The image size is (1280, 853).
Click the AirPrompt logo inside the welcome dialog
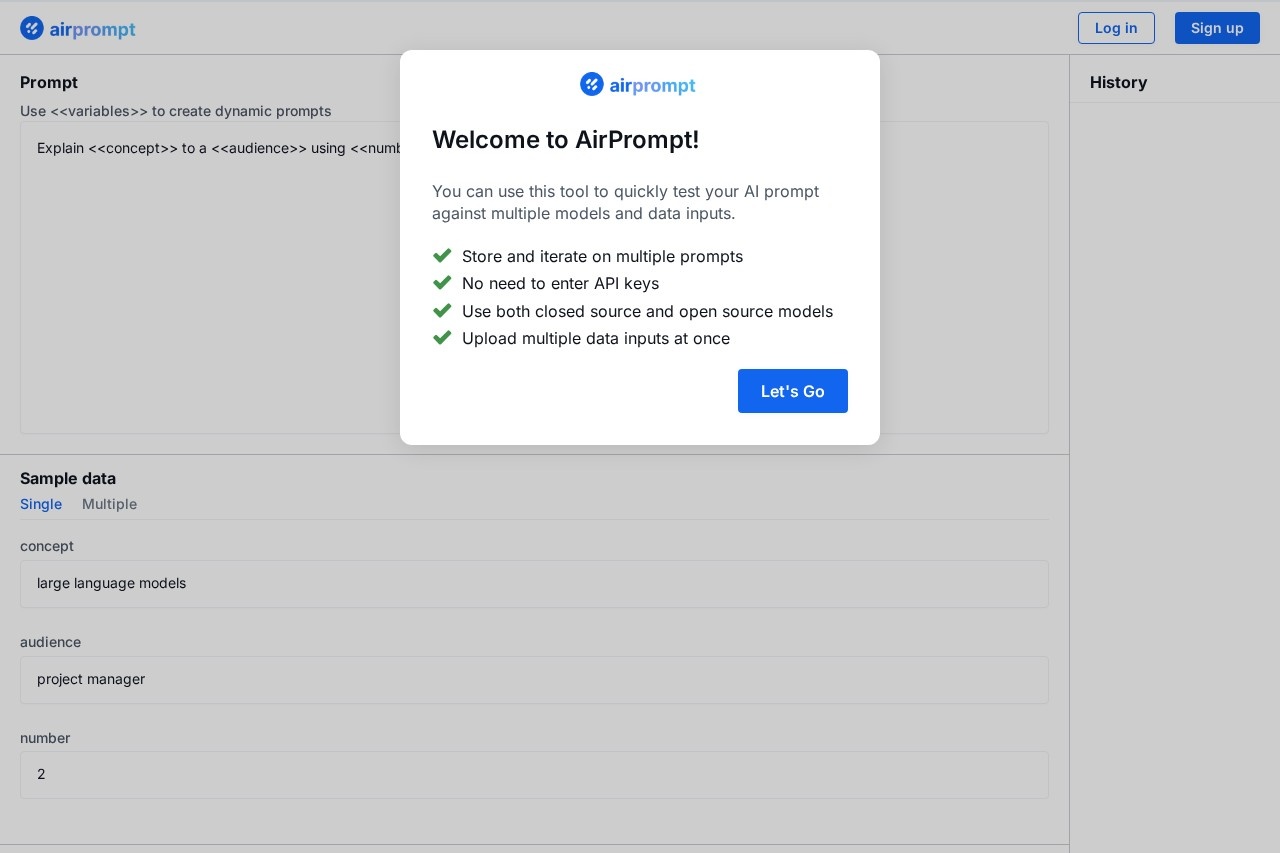[x=638, y=84]
